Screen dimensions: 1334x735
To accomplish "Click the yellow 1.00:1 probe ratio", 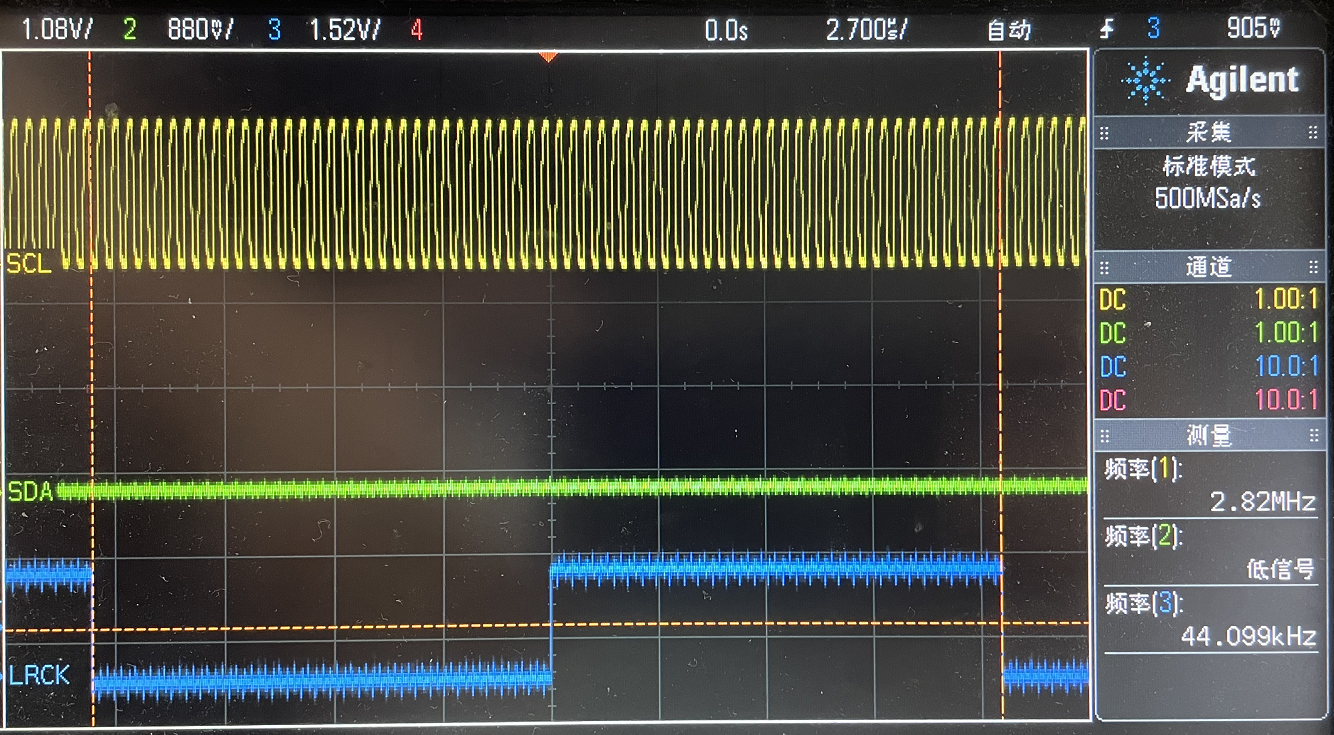I will (x=1287, y=298).
